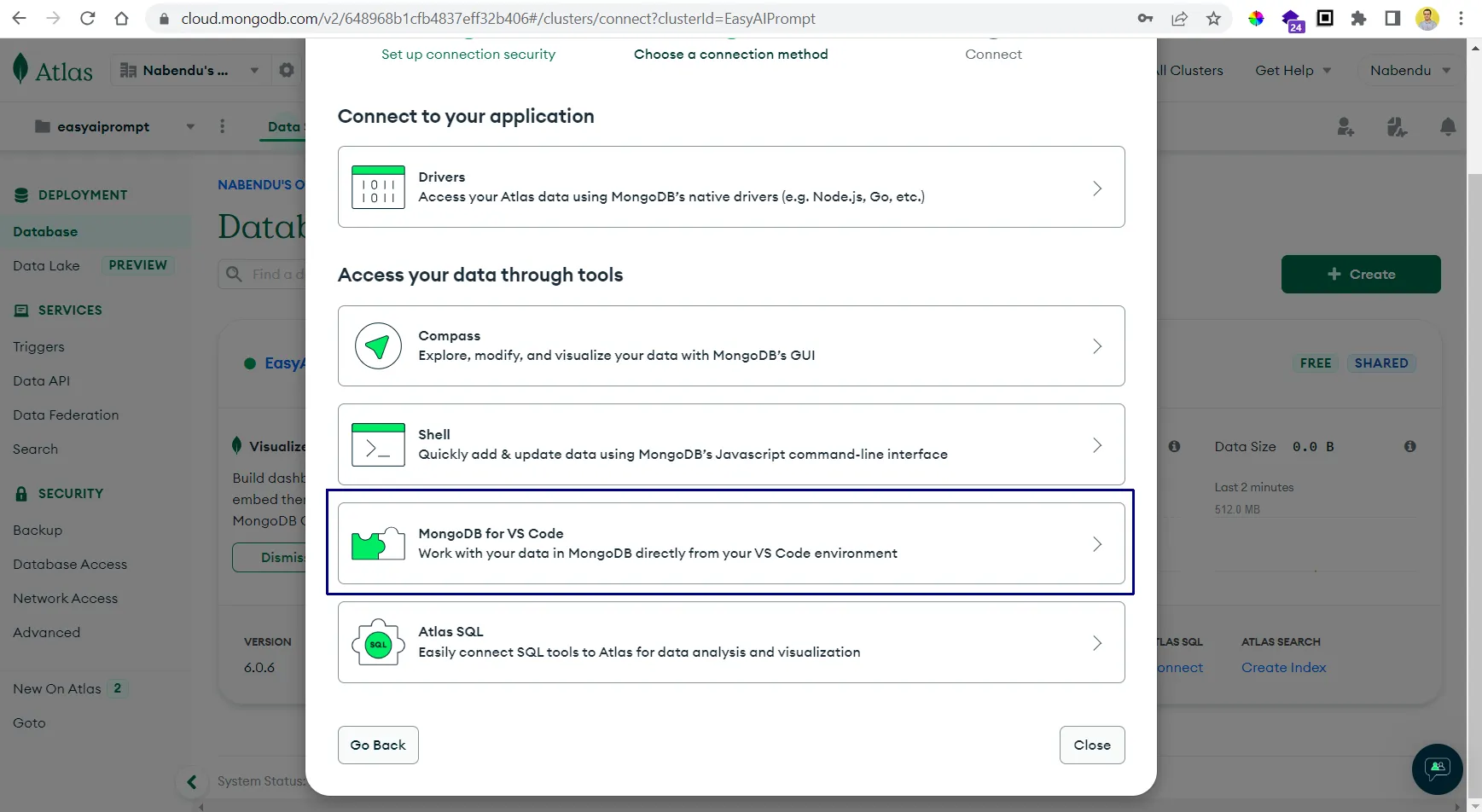1482x812 pixels.
Task: Open Data API in the sidebar
Action: click(41, 380)
